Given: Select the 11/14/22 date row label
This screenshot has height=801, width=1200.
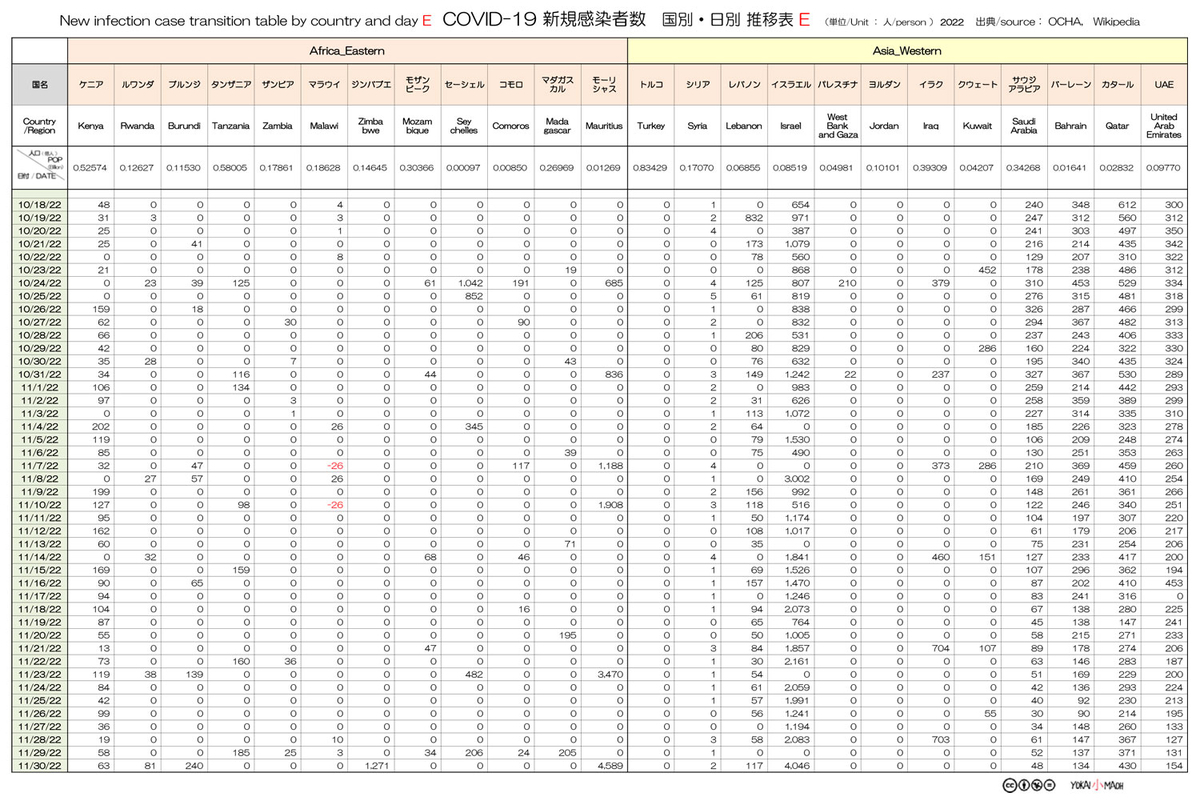Looking at the screenshot, I should [40, 555].
